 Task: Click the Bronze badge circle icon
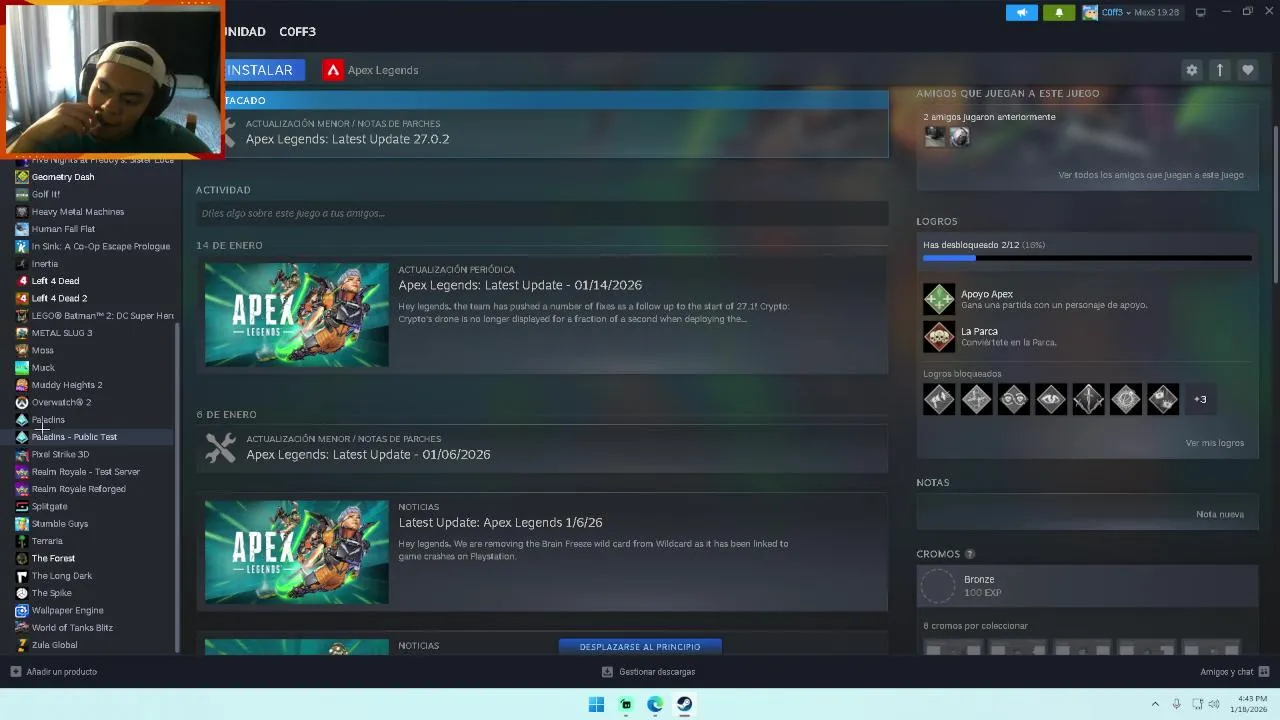(938, 586)
